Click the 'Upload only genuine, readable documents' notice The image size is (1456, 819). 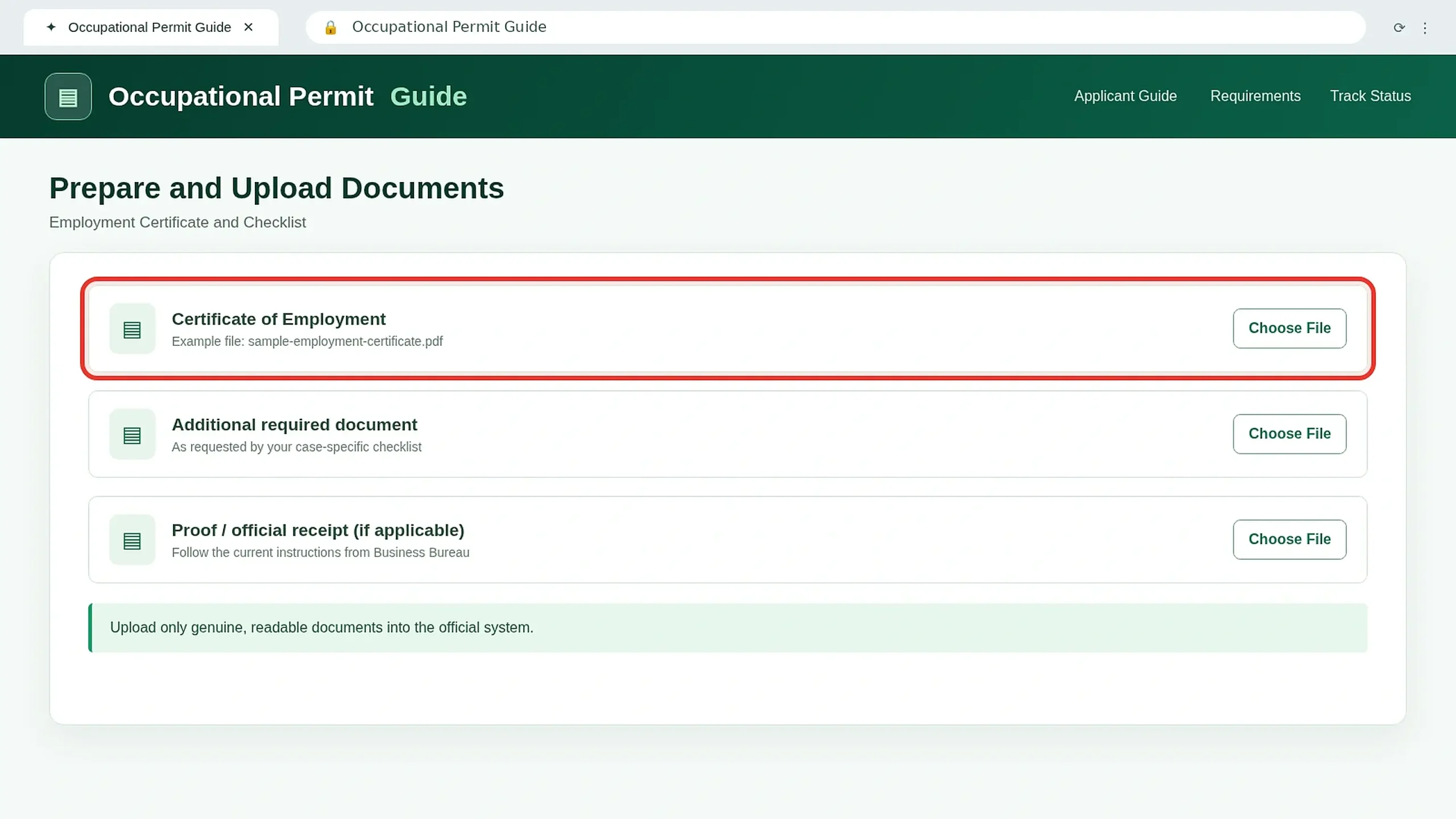pos(728,628)
